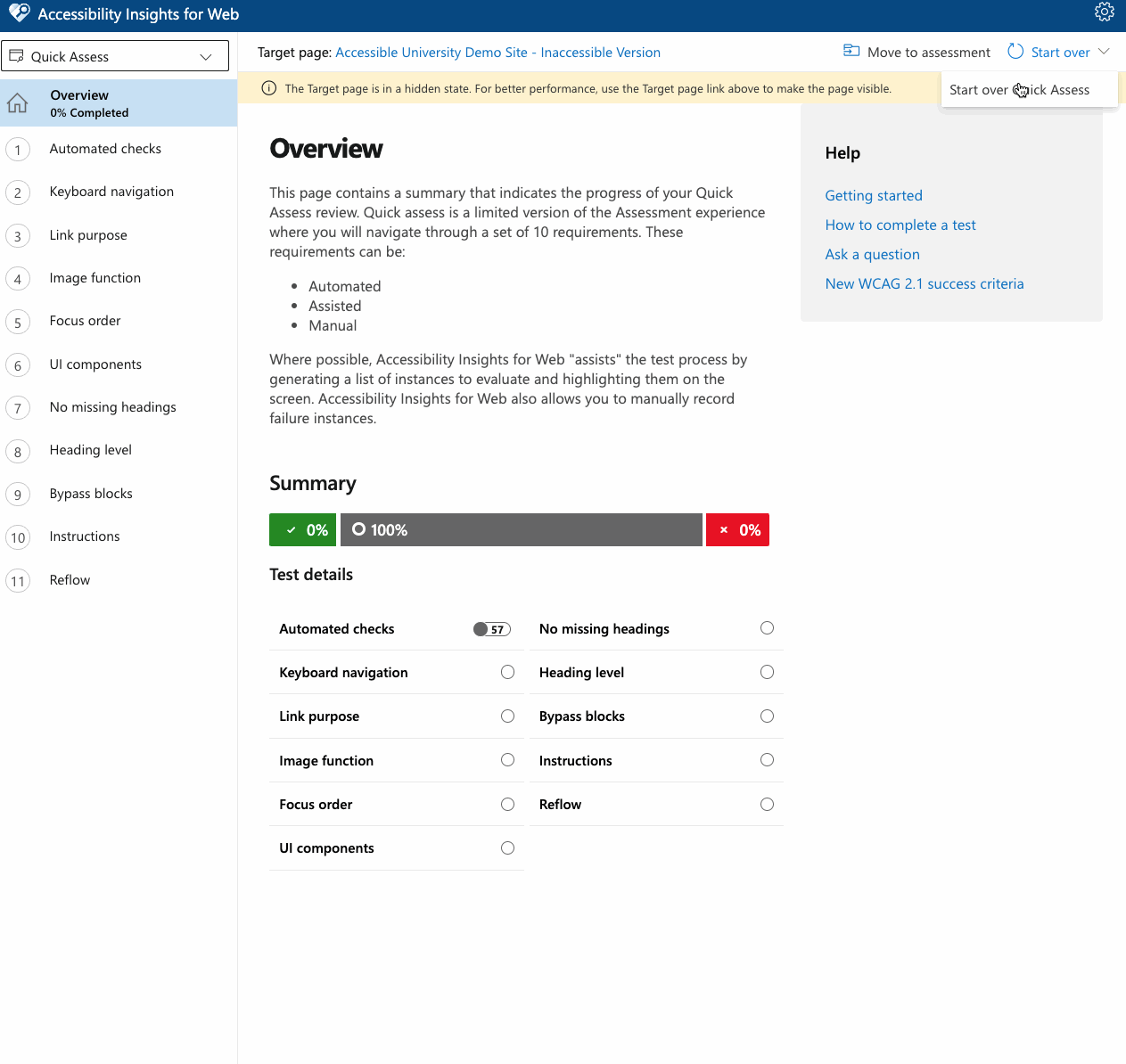Click step number 6 circle for UI components
1126x1064 pixels.
point(18,365)
